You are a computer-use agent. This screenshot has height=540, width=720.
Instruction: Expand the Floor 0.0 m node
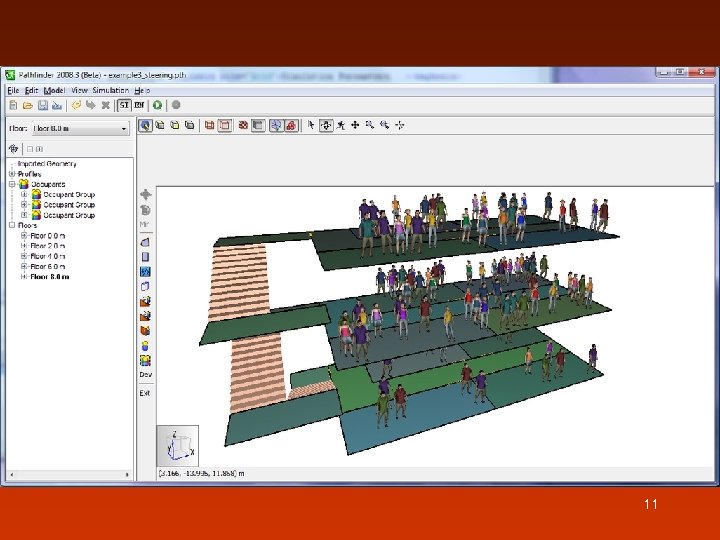pos(24,236)
